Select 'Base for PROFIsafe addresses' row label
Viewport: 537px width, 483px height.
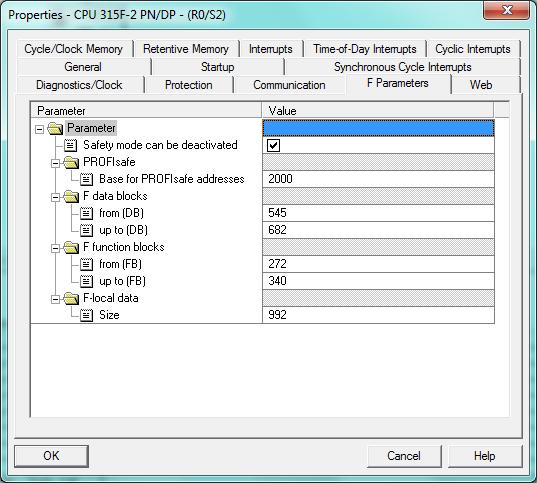172,179
